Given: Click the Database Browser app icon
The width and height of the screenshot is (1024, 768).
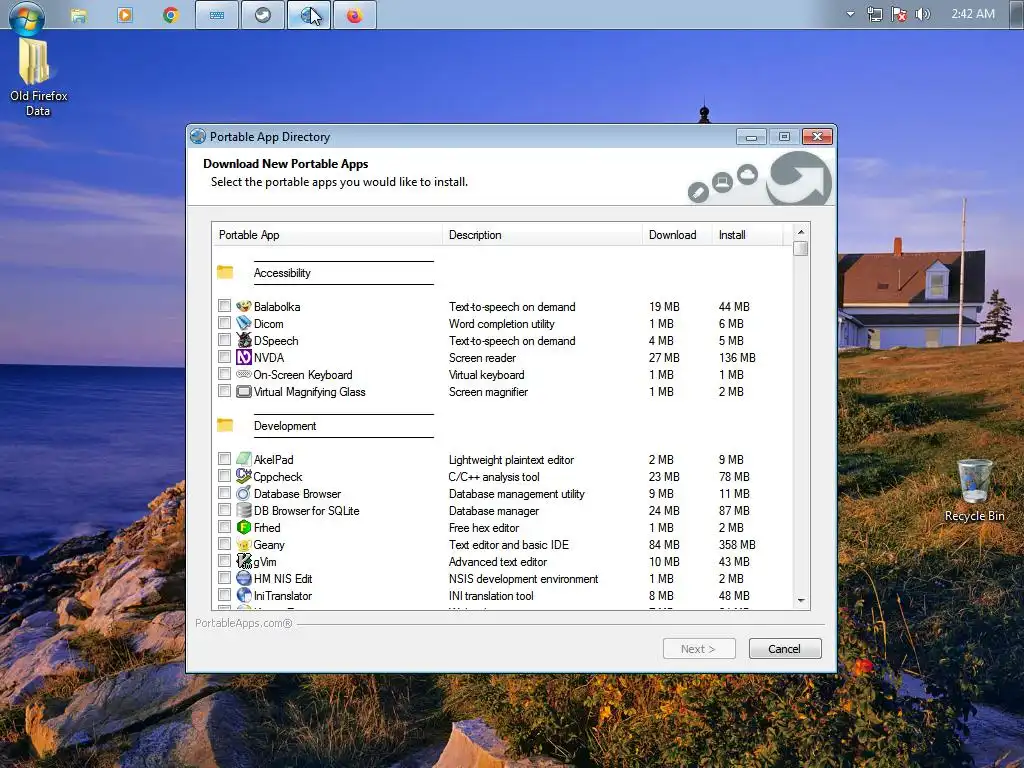Looking at the screenshot, I should click(244, 493).
